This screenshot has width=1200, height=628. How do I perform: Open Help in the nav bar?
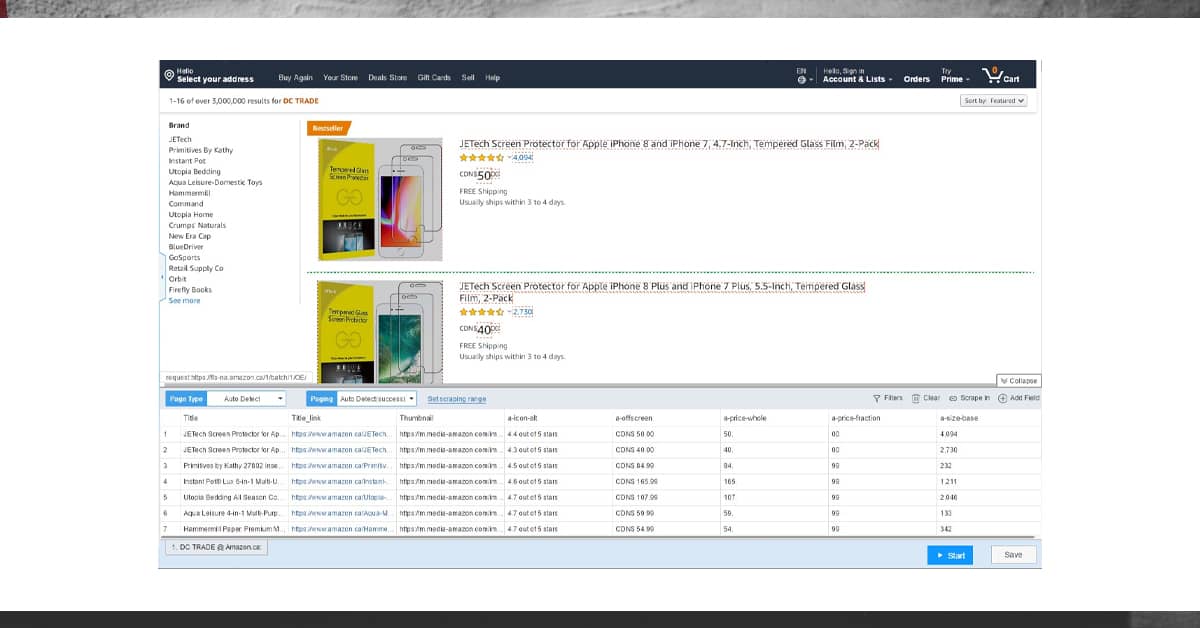[x=492, y=78]
